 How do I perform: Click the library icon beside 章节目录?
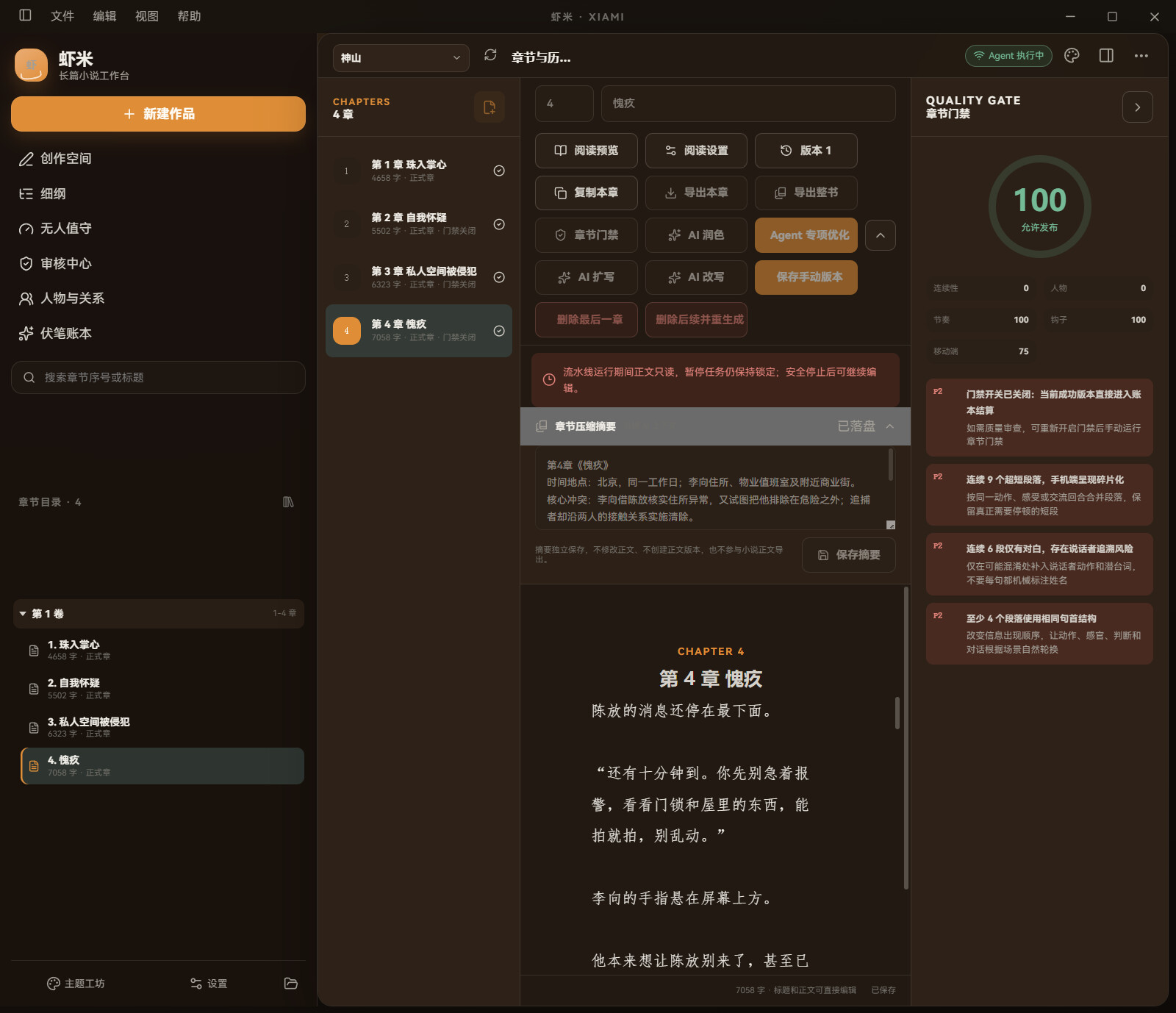288,502
